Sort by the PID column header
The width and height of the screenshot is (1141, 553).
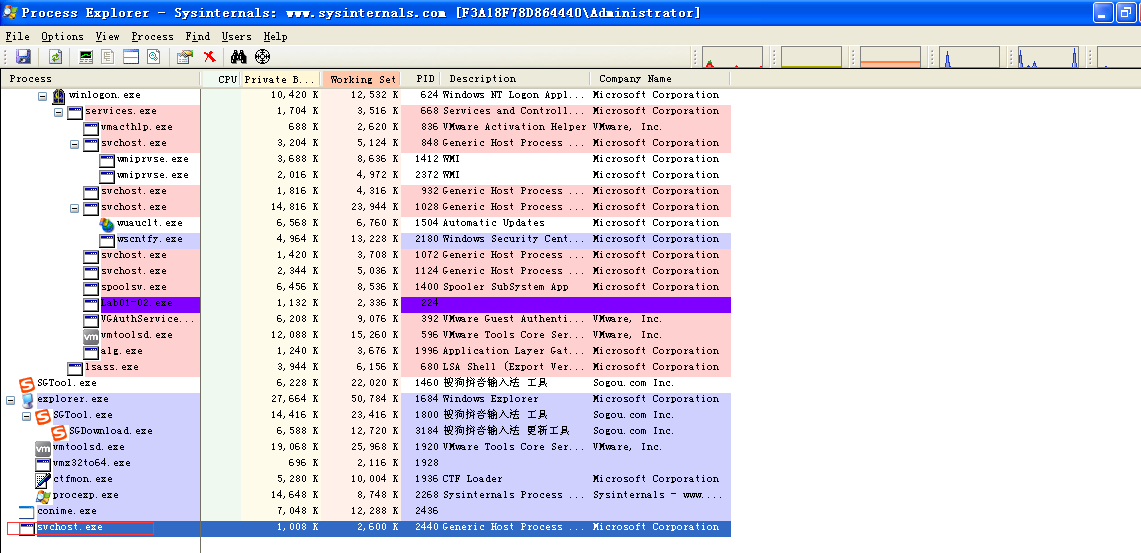(x=425, y=79)
